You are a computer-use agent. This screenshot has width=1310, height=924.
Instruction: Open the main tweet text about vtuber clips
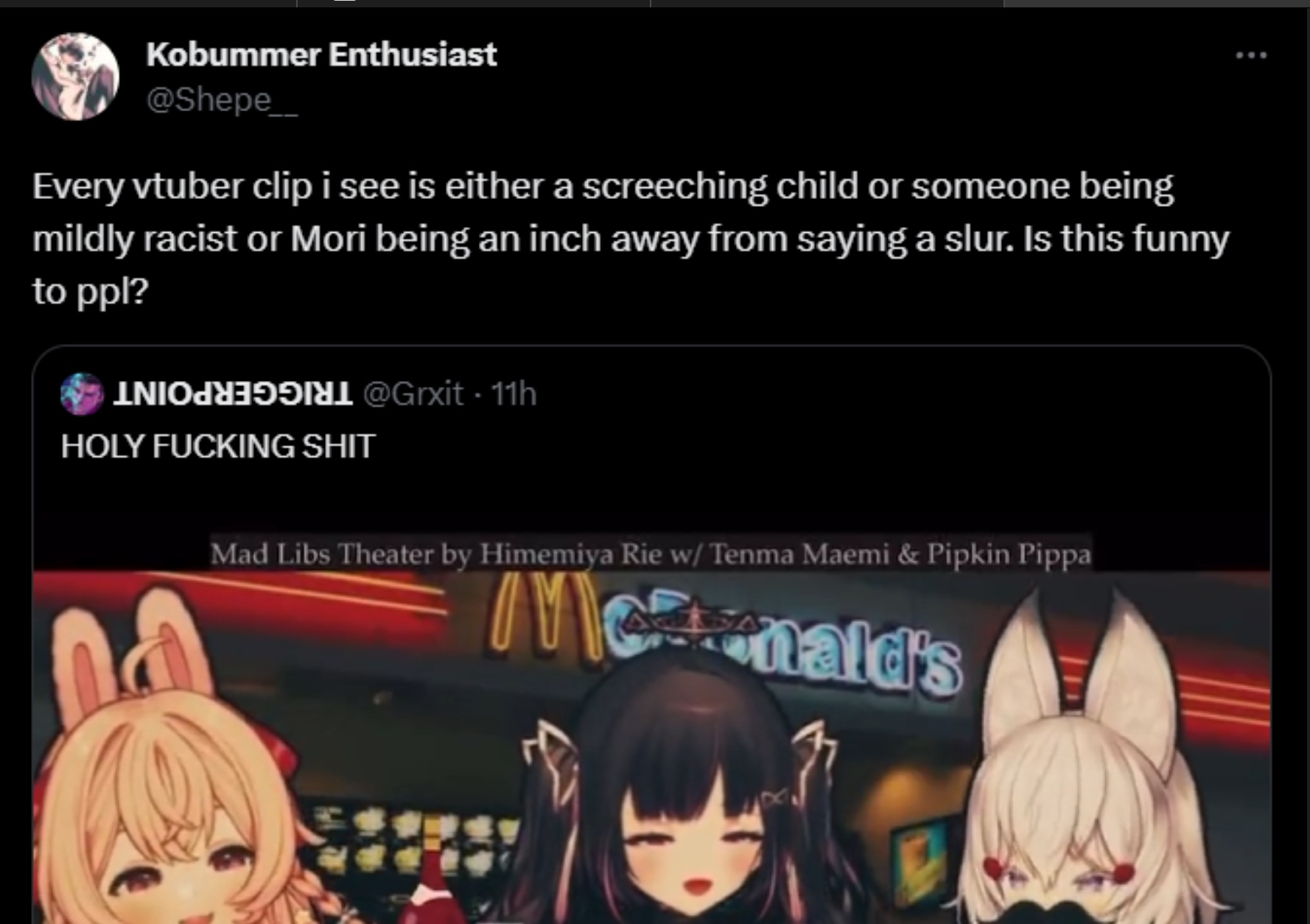coord(631,238)
